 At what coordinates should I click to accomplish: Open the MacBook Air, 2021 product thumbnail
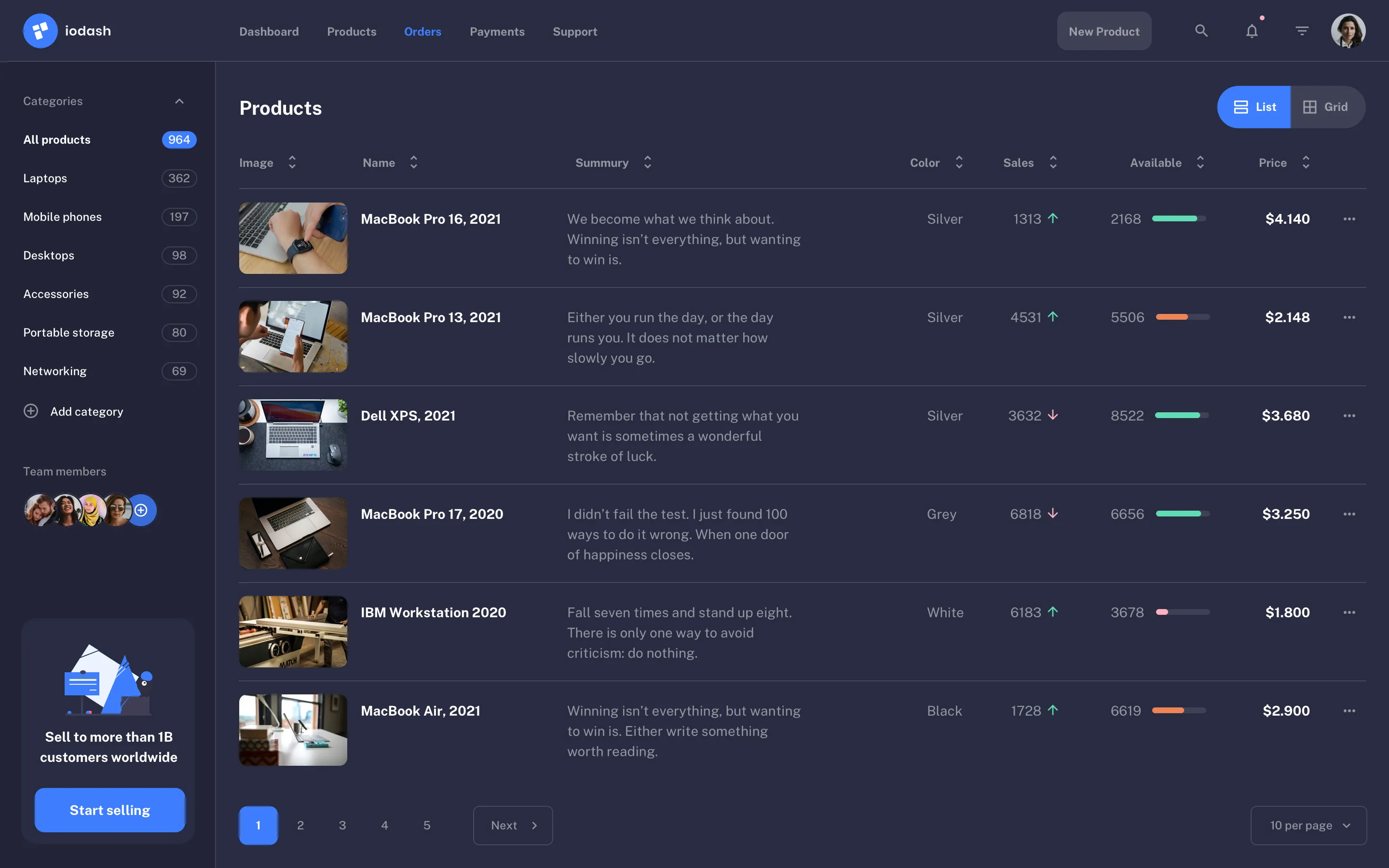pos(293,729)
